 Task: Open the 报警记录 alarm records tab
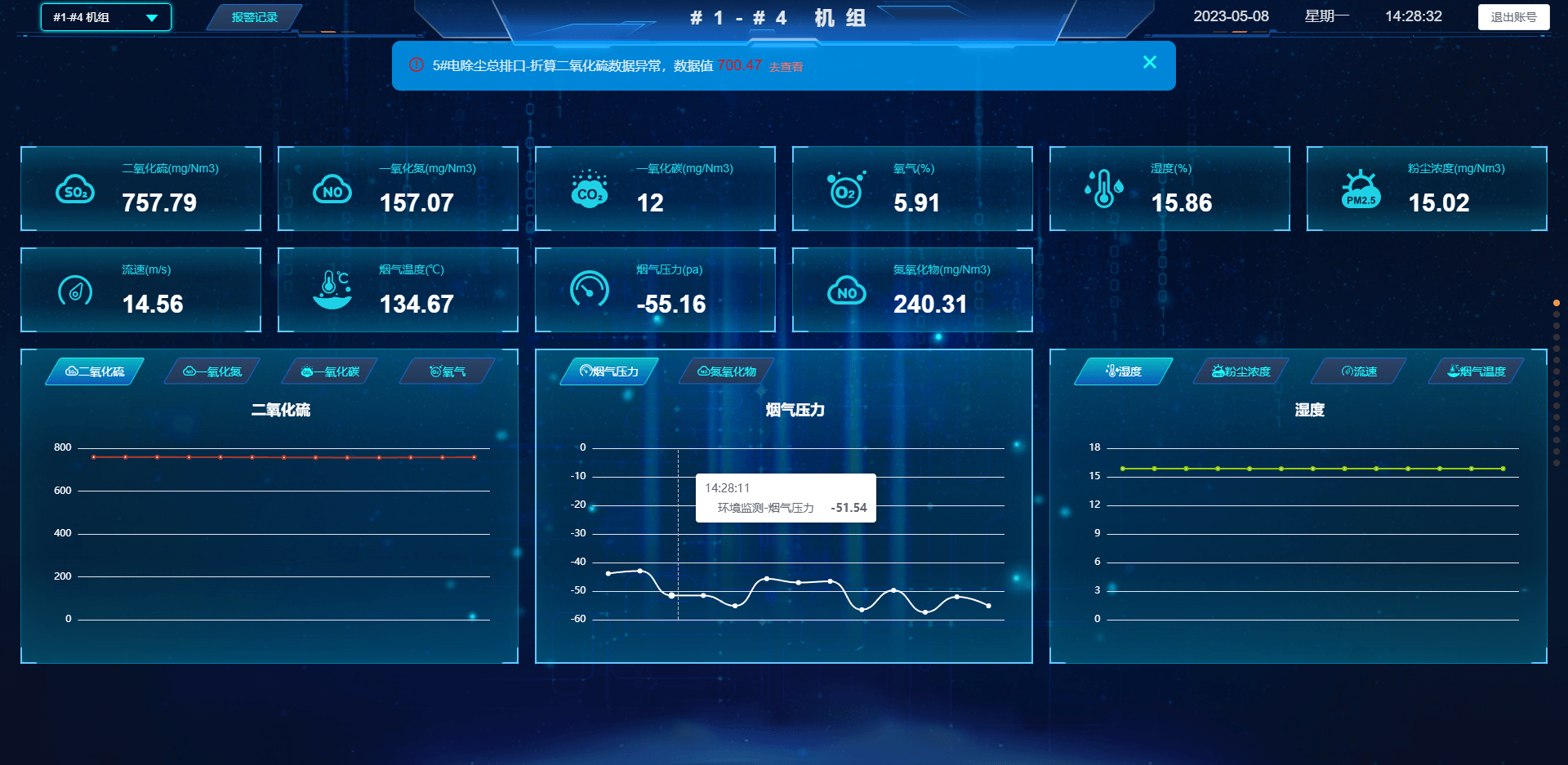coord(255,17)
